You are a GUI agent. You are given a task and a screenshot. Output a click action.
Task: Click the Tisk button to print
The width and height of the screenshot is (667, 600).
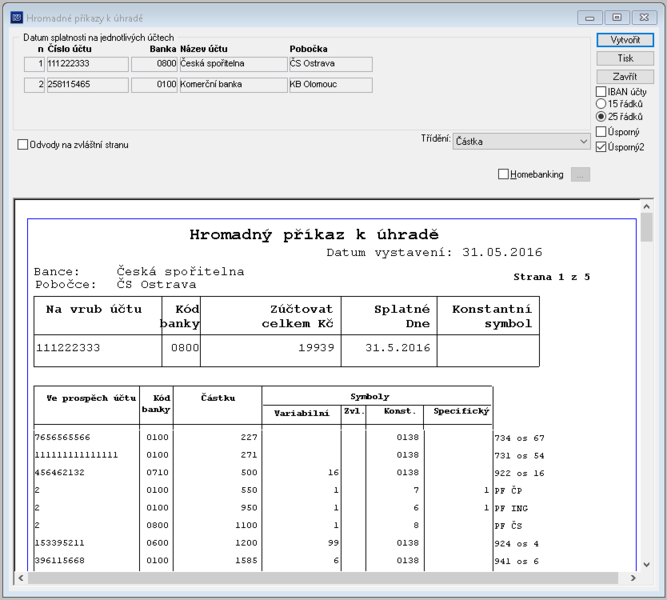(625, 58)
